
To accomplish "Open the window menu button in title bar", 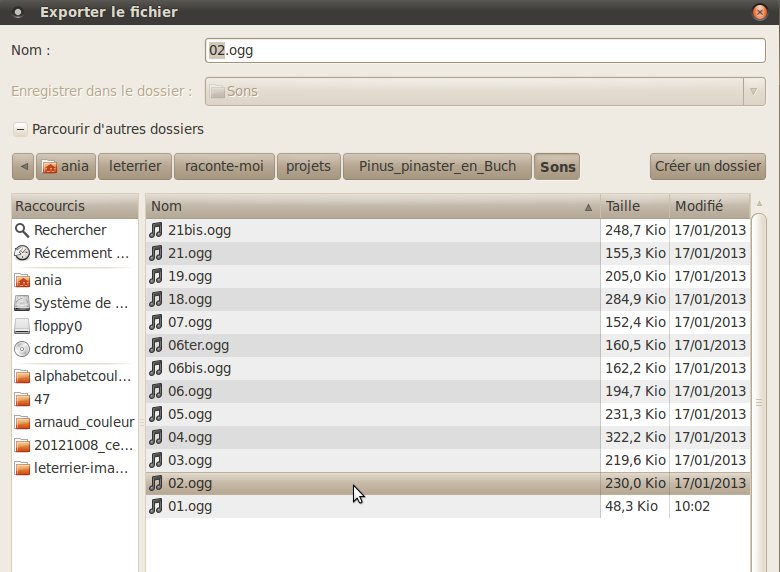I will [x=18, y=12].
